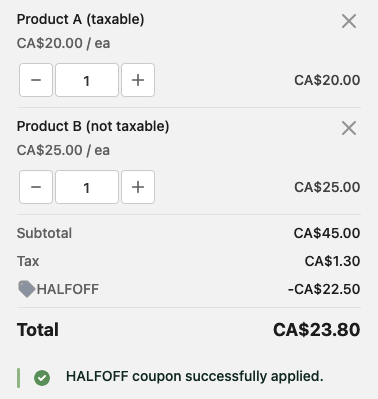Click the CA$25.00 / ea unit price
The width and height of the screenshot is (378, 399).
(x=63, y=150)
